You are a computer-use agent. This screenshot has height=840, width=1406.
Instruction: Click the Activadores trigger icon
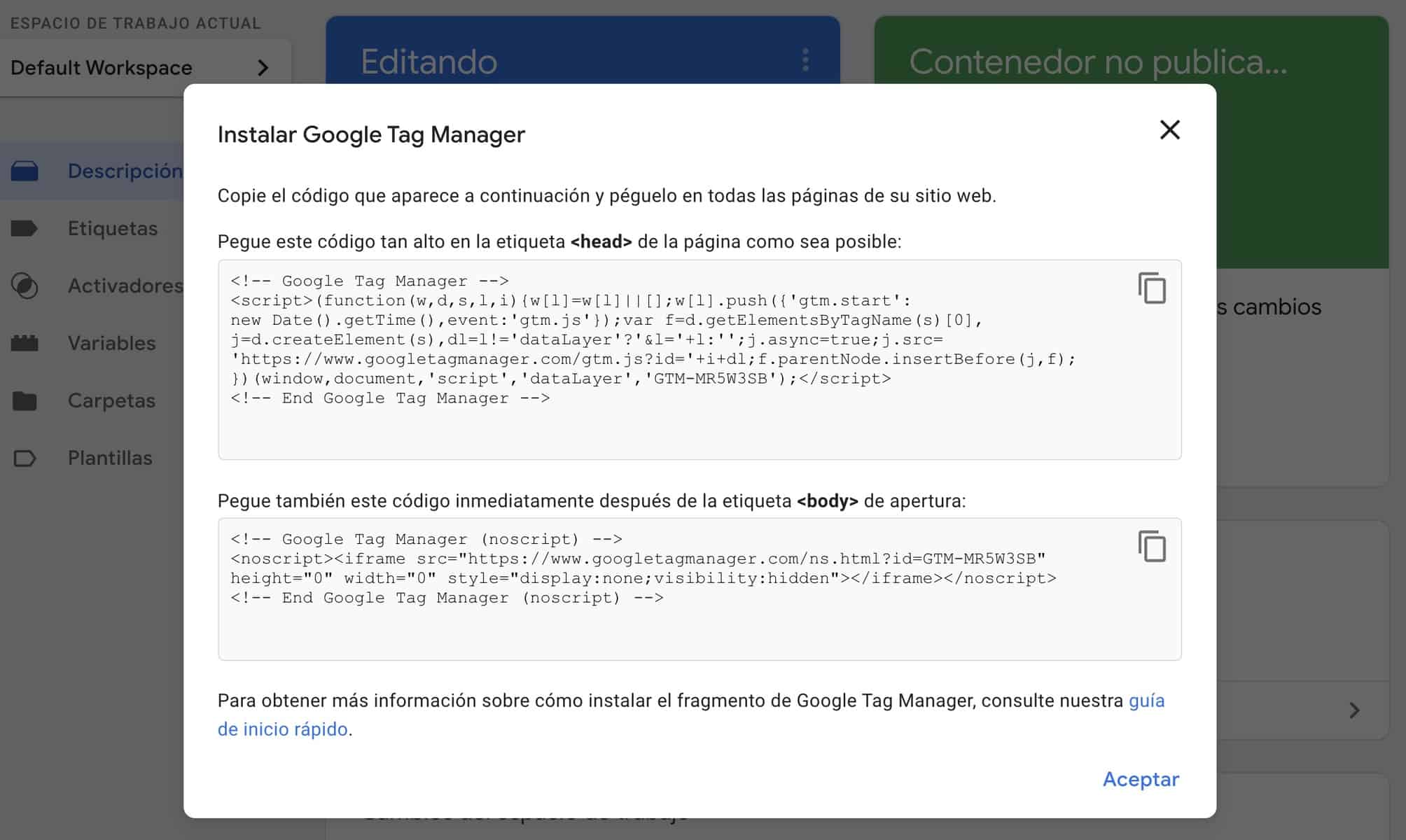[25, 286]
